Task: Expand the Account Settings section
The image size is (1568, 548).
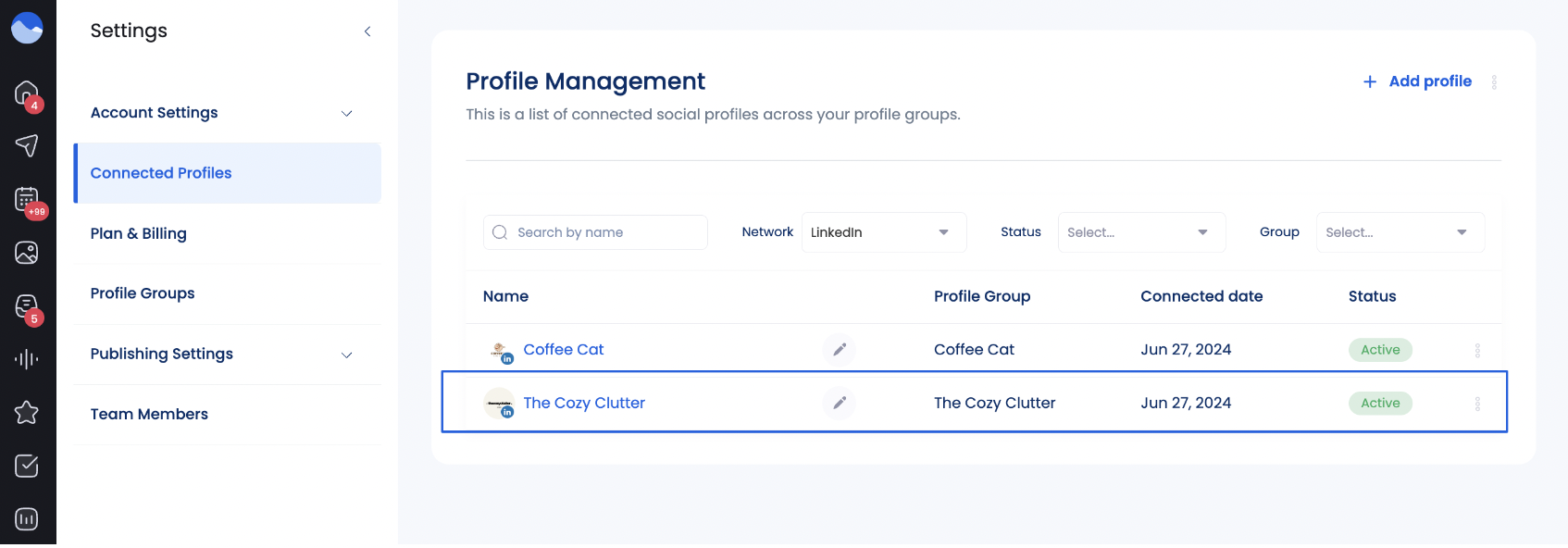Action: 226,112
